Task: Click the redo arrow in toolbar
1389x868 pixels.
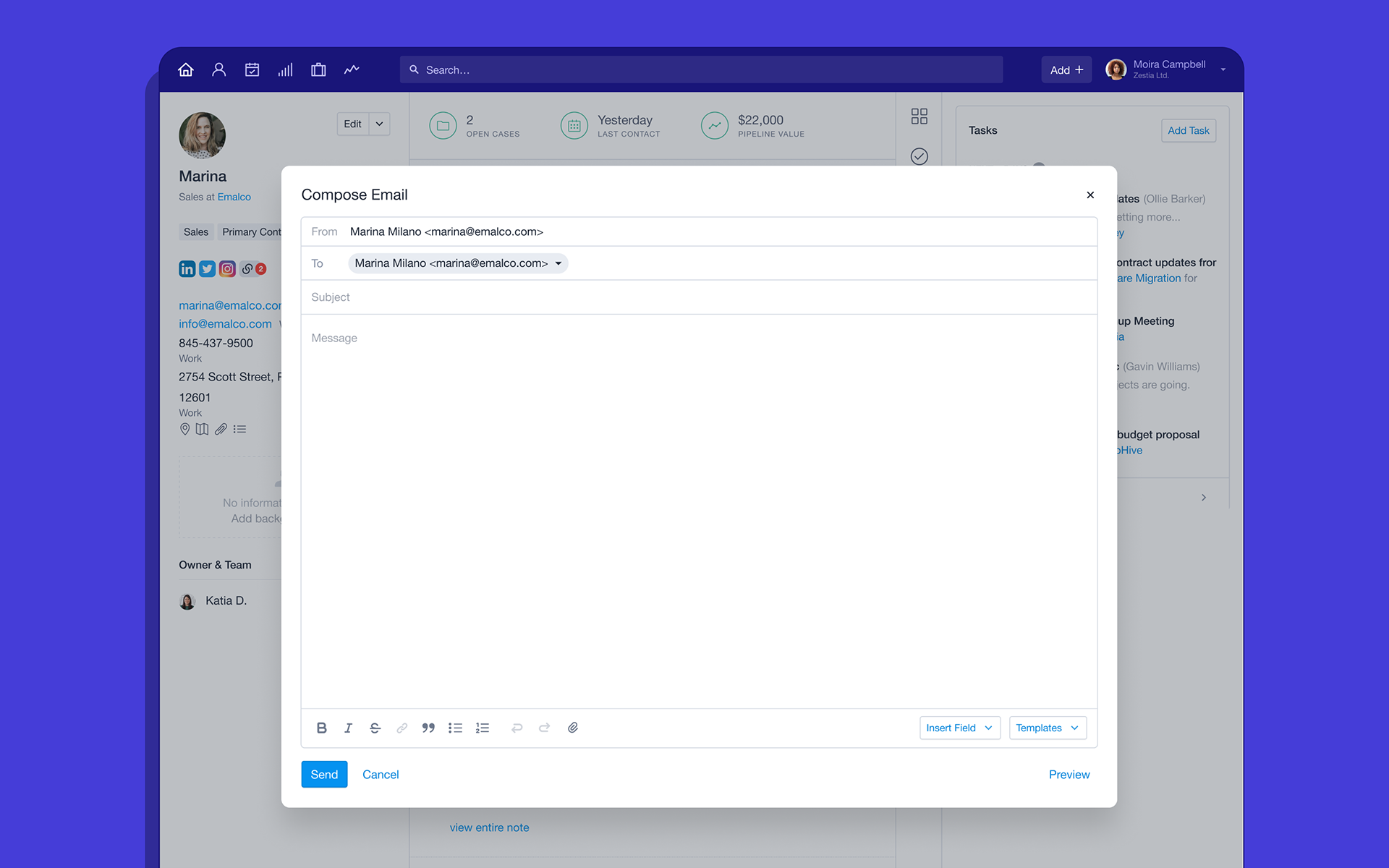Action: (544, 728)
